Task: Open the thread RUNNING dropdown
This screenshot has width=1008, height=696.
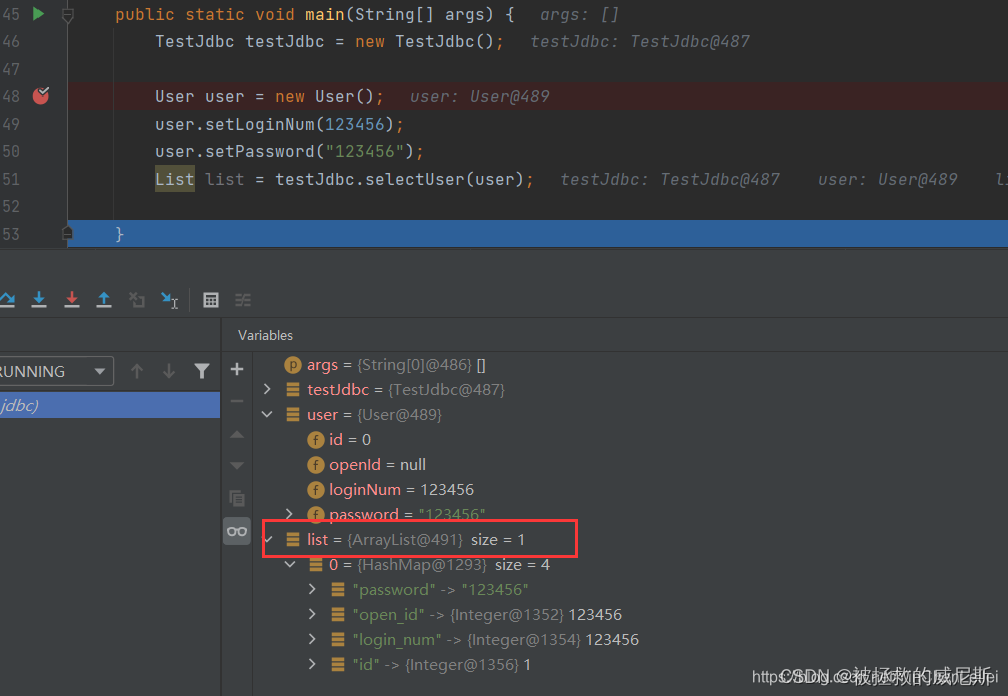Action: [57, 371]
